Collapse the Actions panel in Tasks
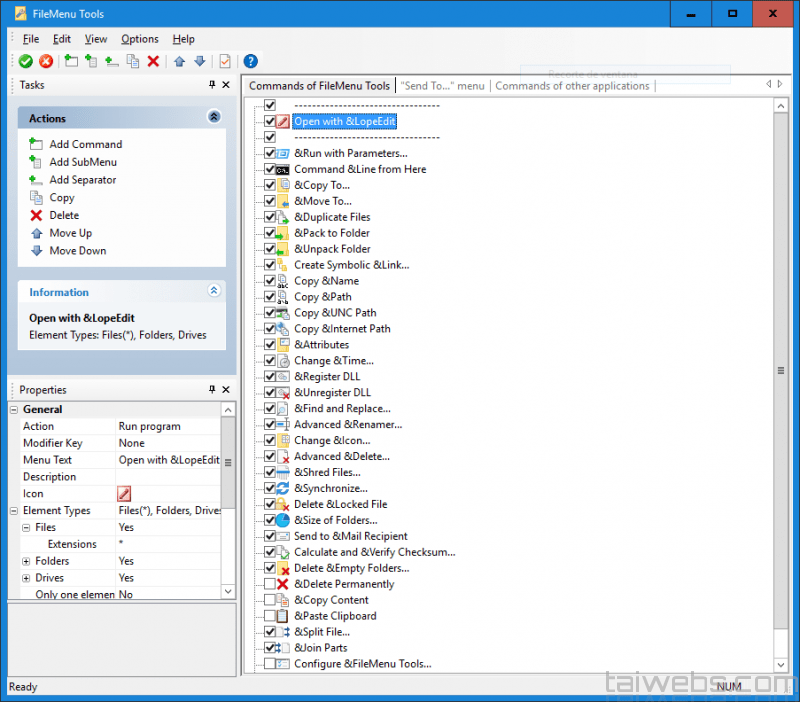 coord(213,117)
